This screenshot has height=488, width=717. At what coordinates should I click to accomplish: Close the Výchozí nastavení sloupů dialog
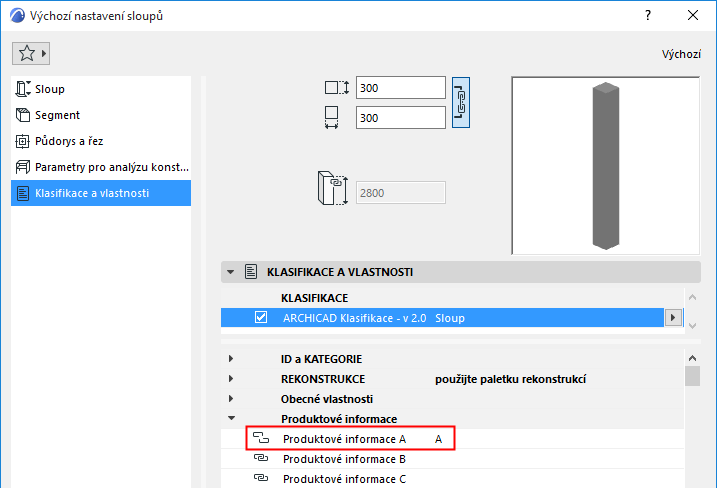pyautogui.click(x=693, y=16)
